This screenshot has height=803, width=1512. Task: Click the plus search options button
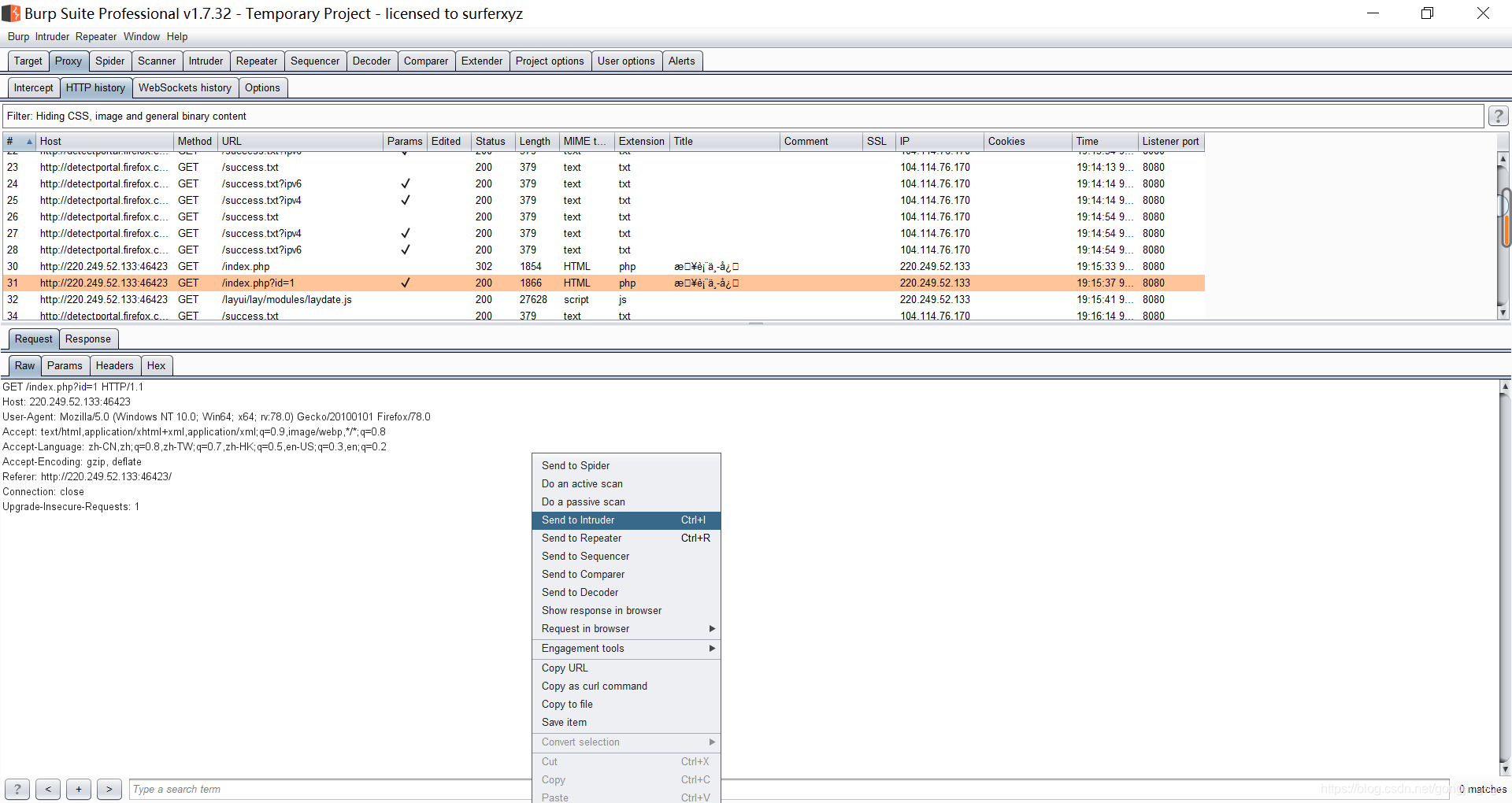pos(79,789)
